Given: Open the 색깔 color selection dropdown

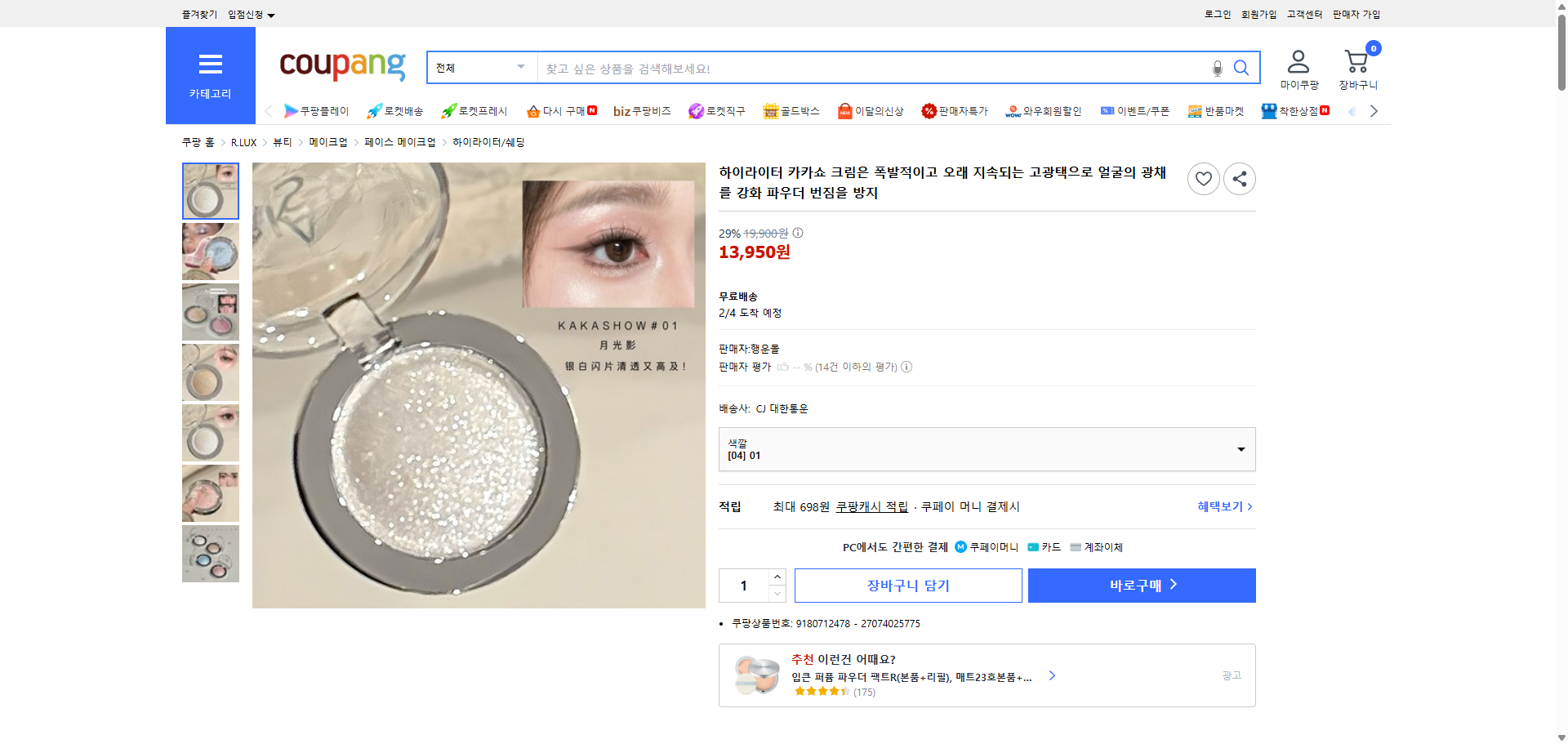Looking at the screenshot, I should click(x=986, y=448).
